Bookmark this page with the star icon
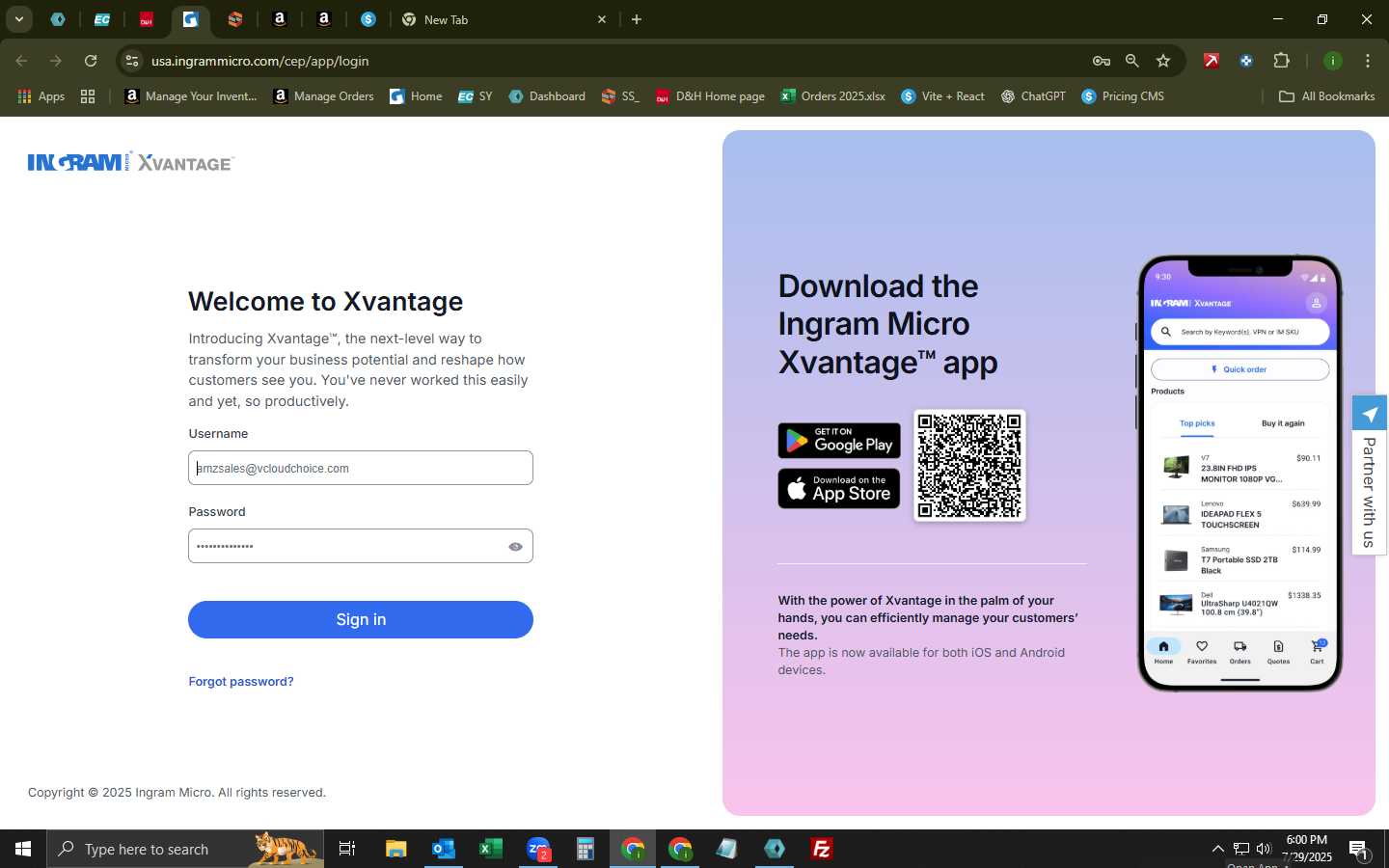Viewport: 1389px width, 868px height. pos(1163,61)
